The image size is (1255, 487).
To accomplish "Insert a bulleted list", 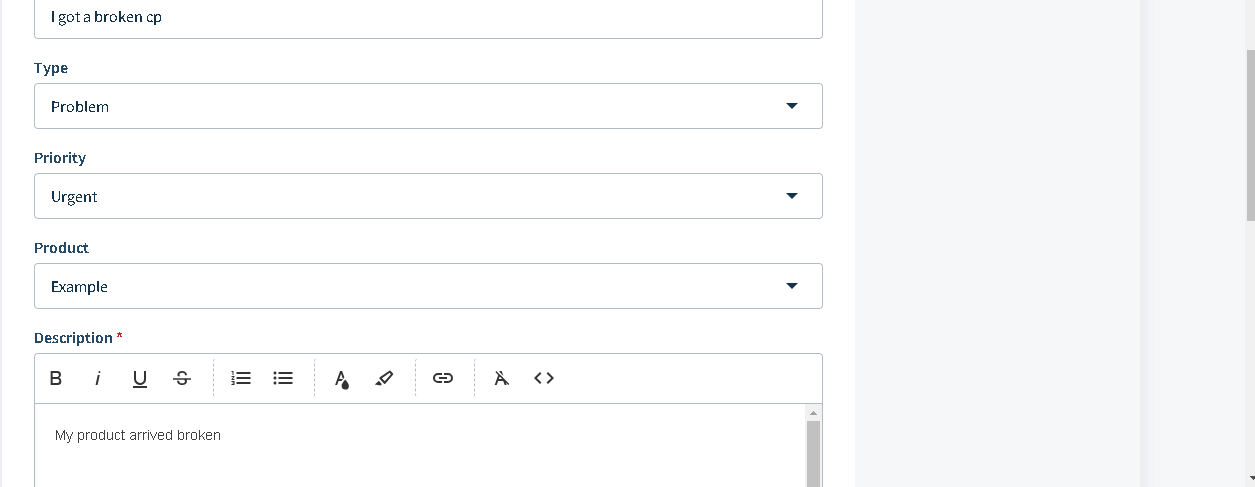I will coord(283,378).
